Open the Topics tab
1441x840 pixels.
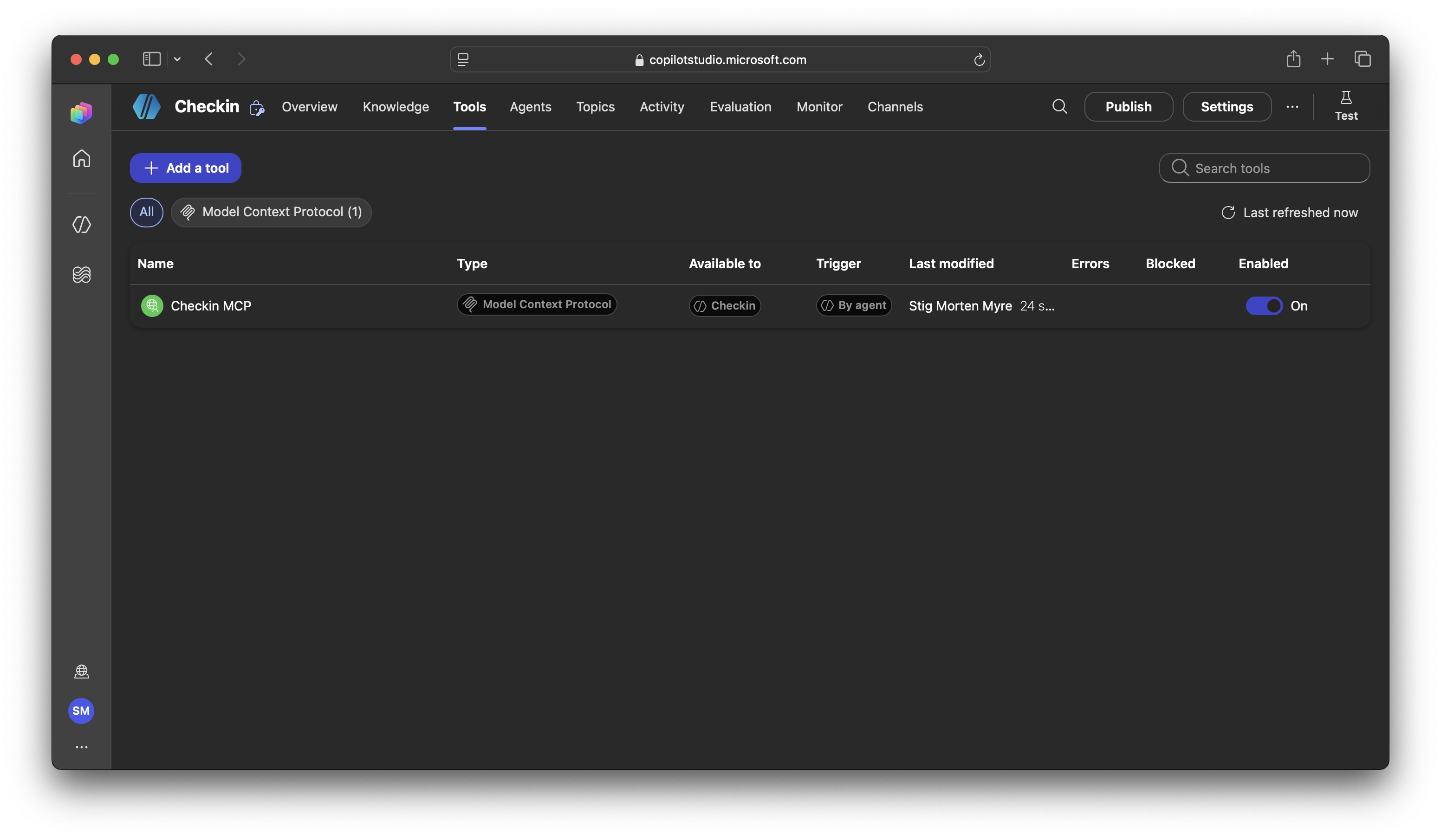595,107
